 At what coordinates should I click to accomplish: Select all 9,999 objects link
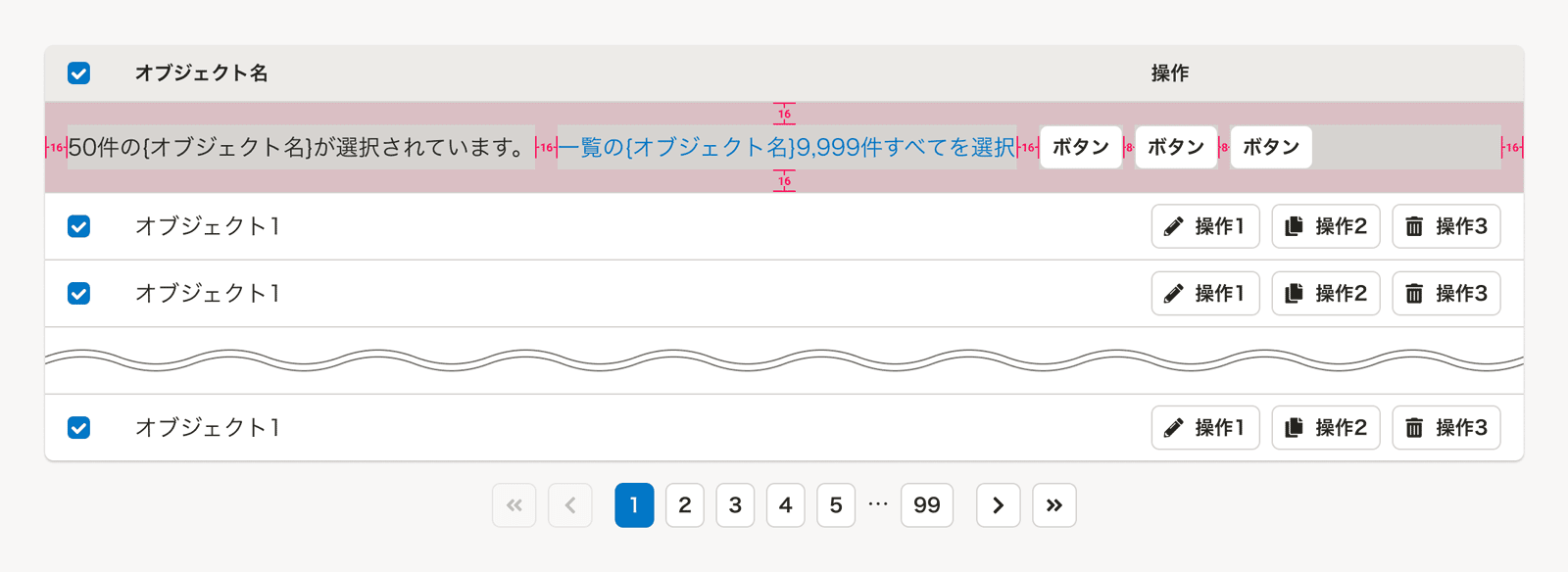787,148
